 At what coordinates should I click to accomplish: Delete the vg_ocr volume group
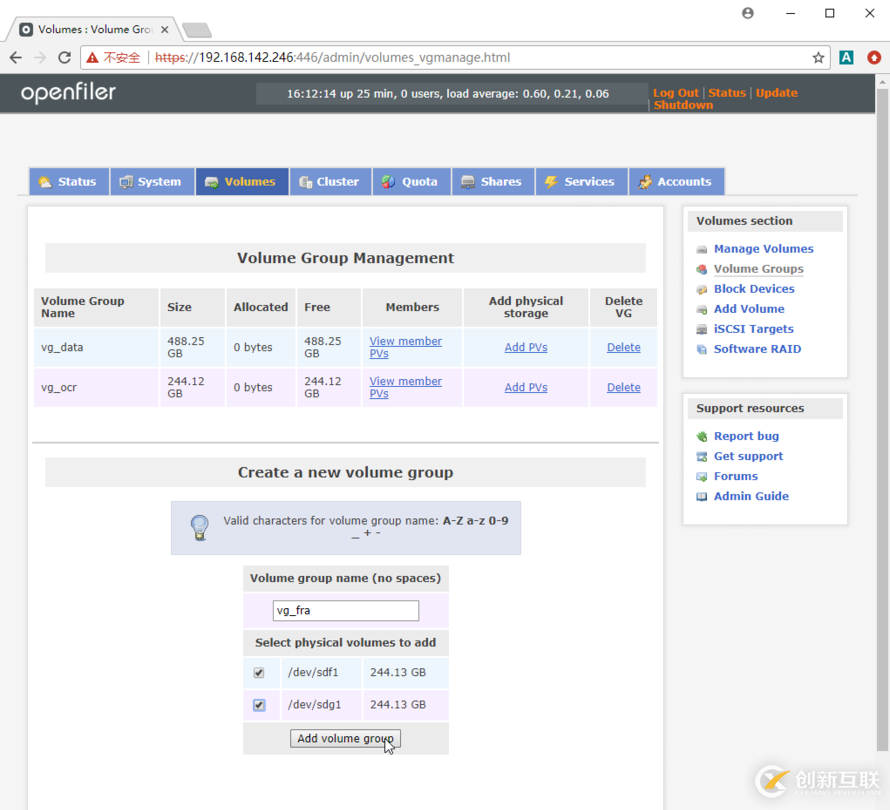[x=623, y=387]
